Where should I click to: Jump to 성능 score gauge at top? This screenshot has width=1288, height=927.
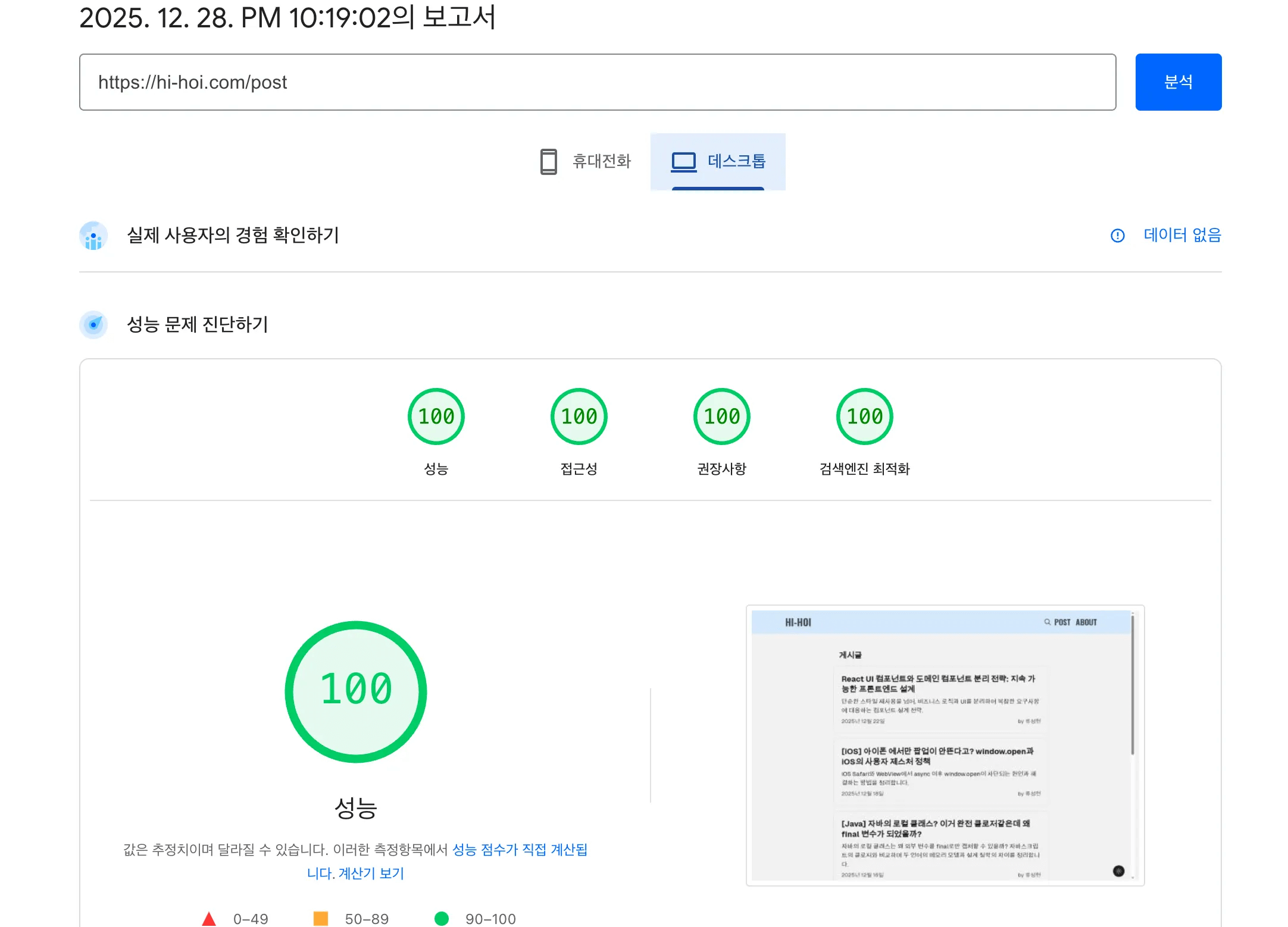pos(436,416)
